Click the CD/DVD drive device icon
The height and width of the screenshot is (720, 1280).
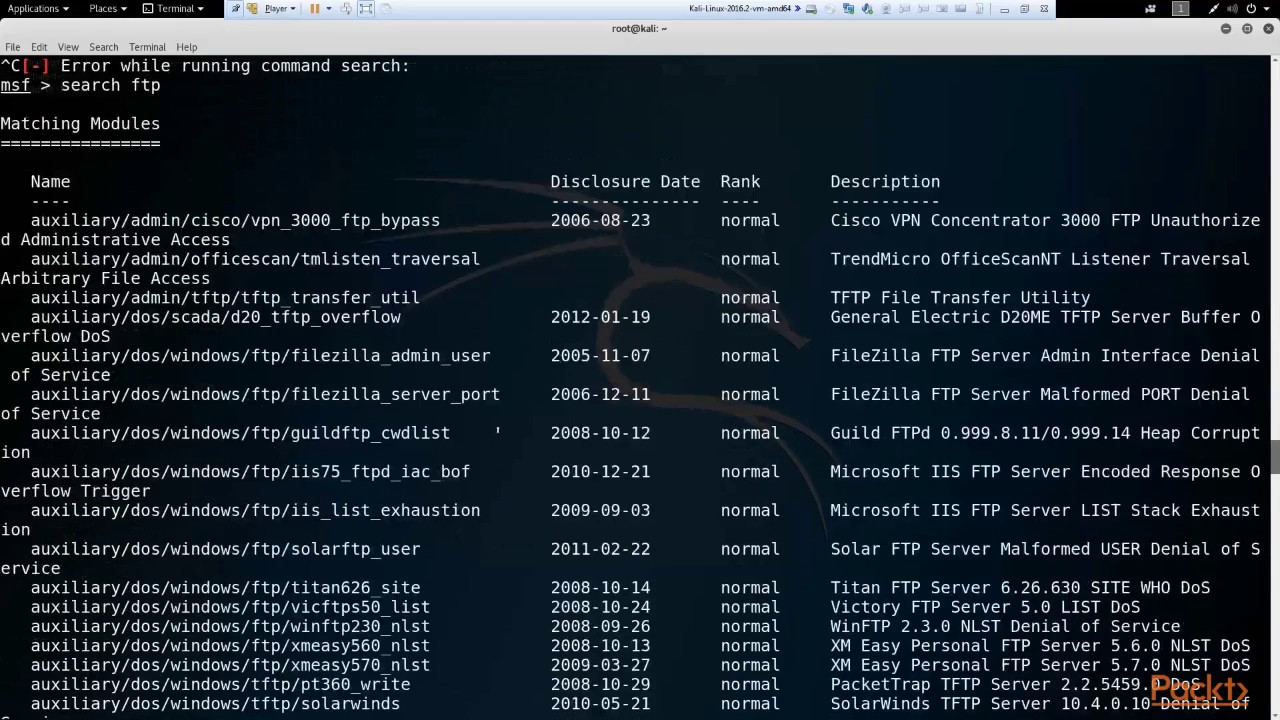[830, 8]
